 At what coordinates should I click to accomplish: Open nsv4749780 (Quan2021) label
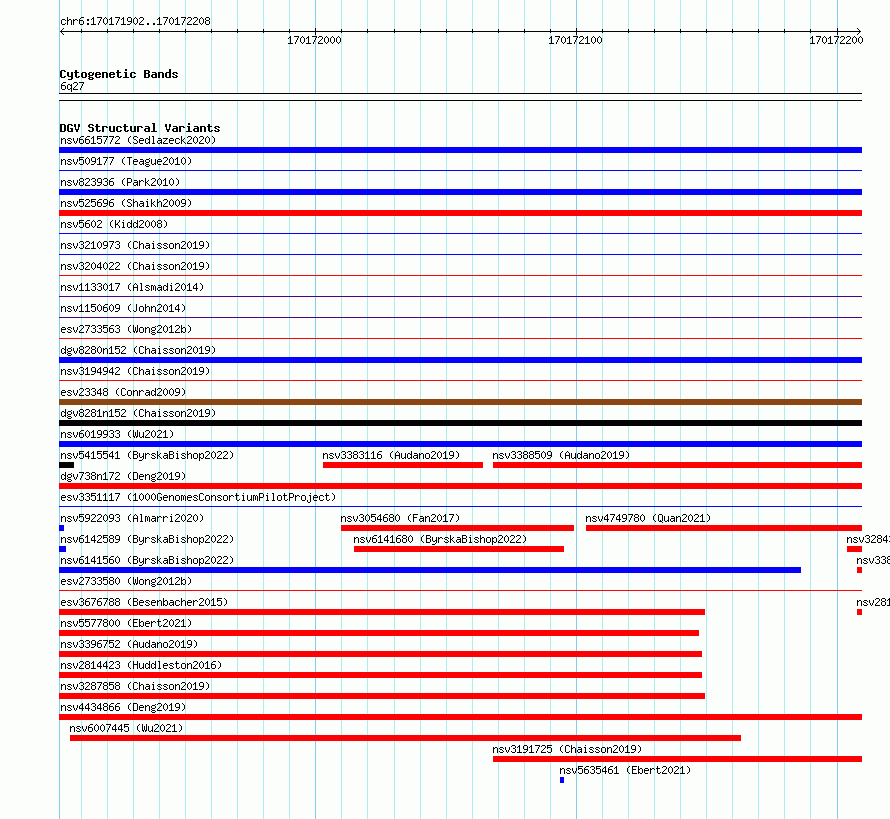[648, 518]
